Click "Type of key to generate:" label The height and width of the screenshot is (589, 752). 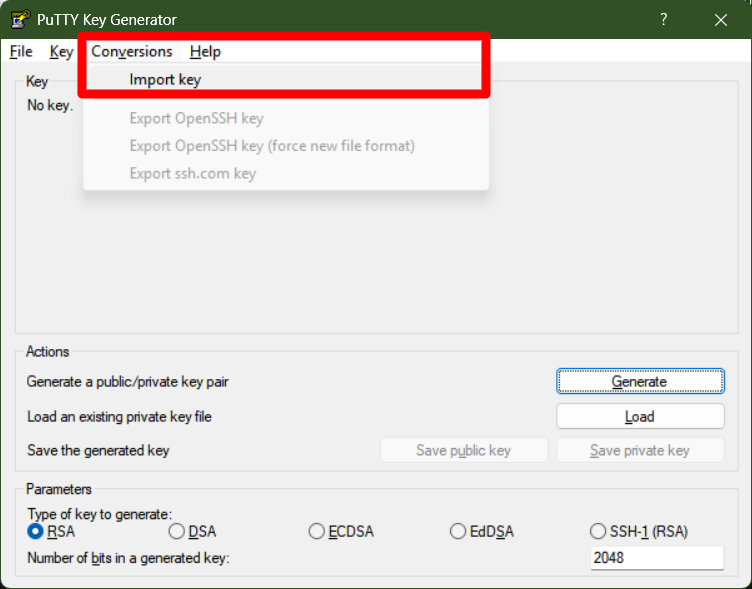(99, 514)
